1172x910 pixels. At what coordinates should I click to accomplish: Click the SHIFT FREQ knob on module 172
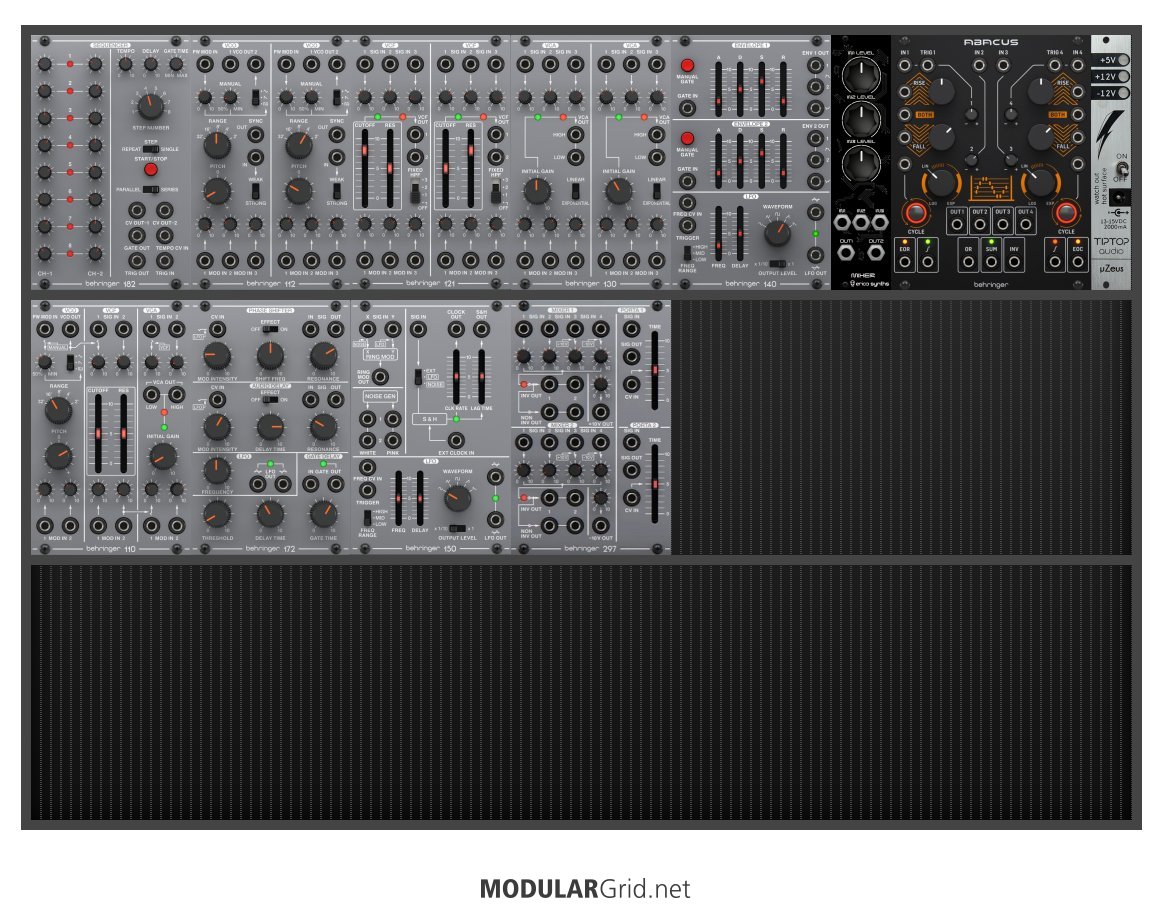pyautogui.click(x=270, y=356)
